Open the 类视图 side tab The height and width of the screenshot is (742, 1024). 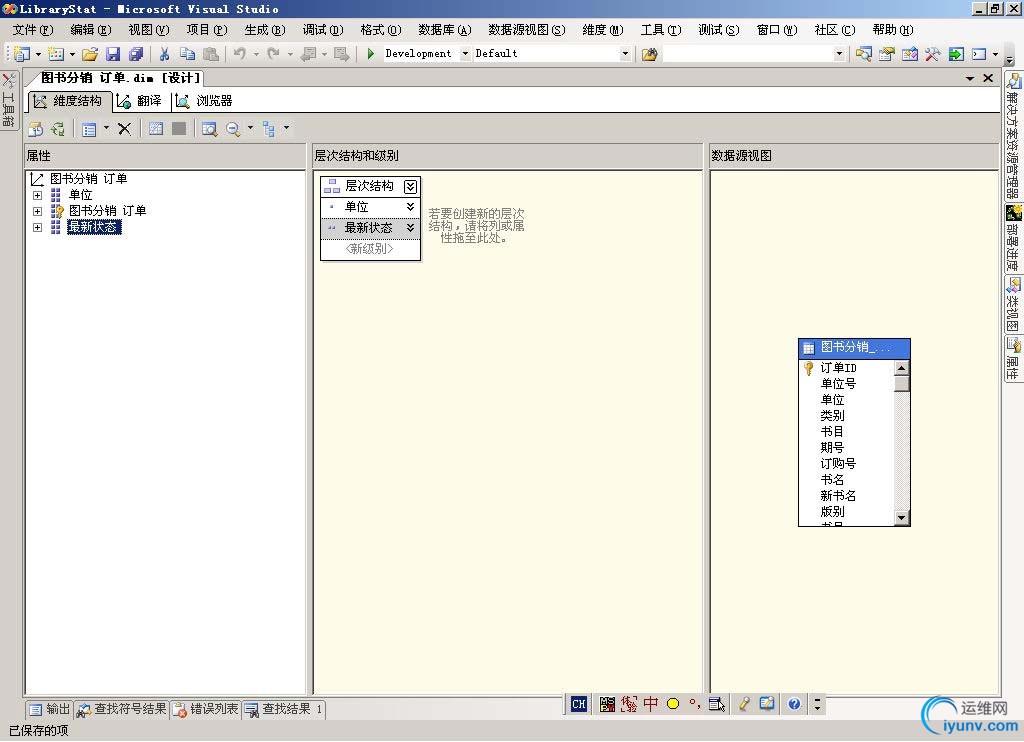click(1013, 304)
